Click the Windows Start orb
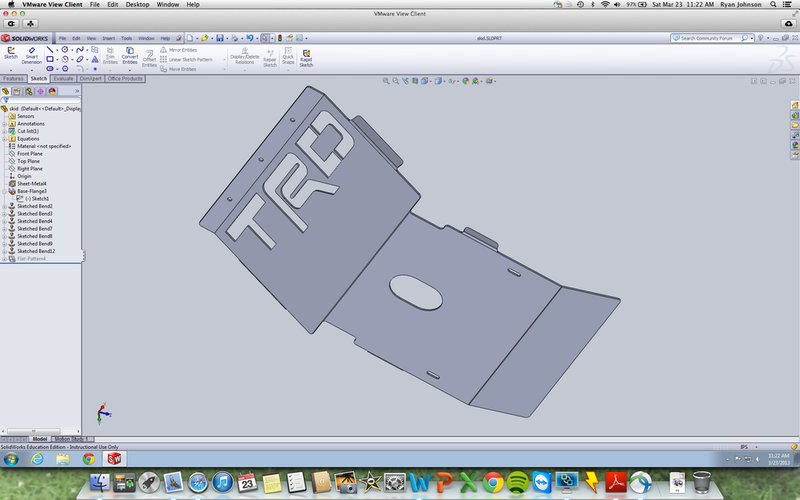The image size is (800, 500). tap(11, 459)
